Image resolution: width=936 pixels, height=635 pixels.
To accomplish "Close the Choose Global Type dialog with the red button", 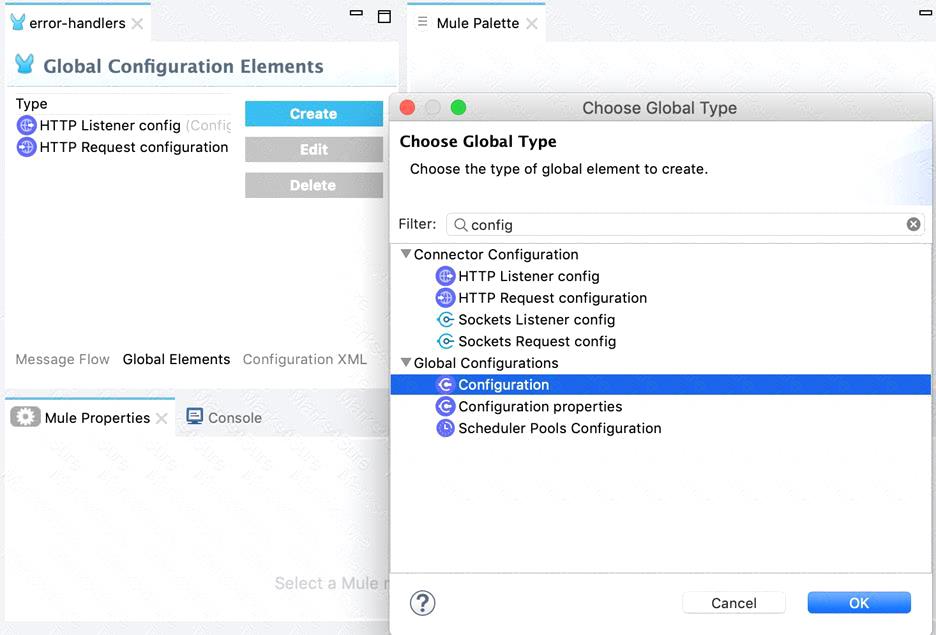I will point(407,107).
